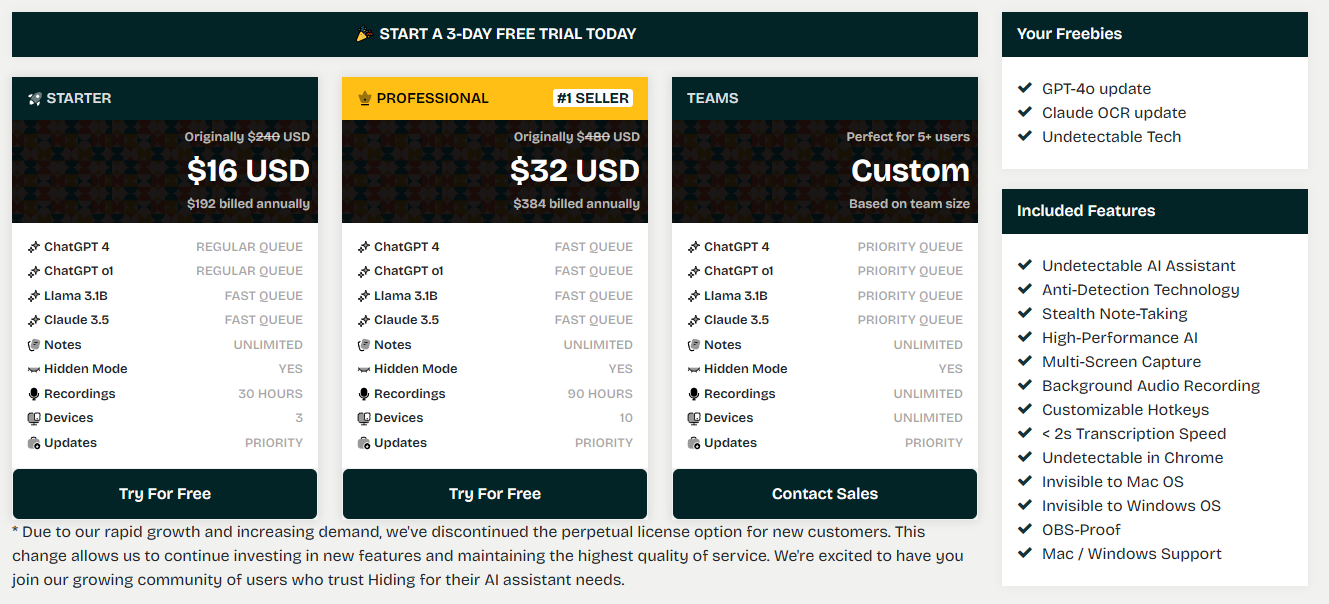Click the Hidden Mode icon in Professional plan

364,369
